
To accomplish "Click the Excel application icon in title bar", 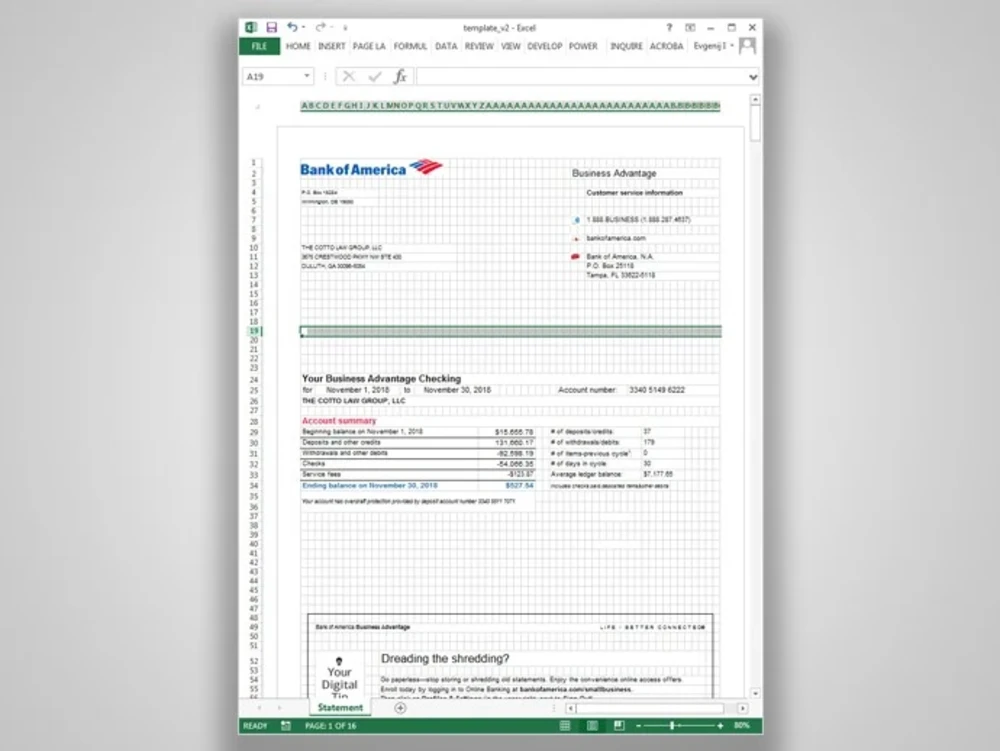I will coord(251,27).
